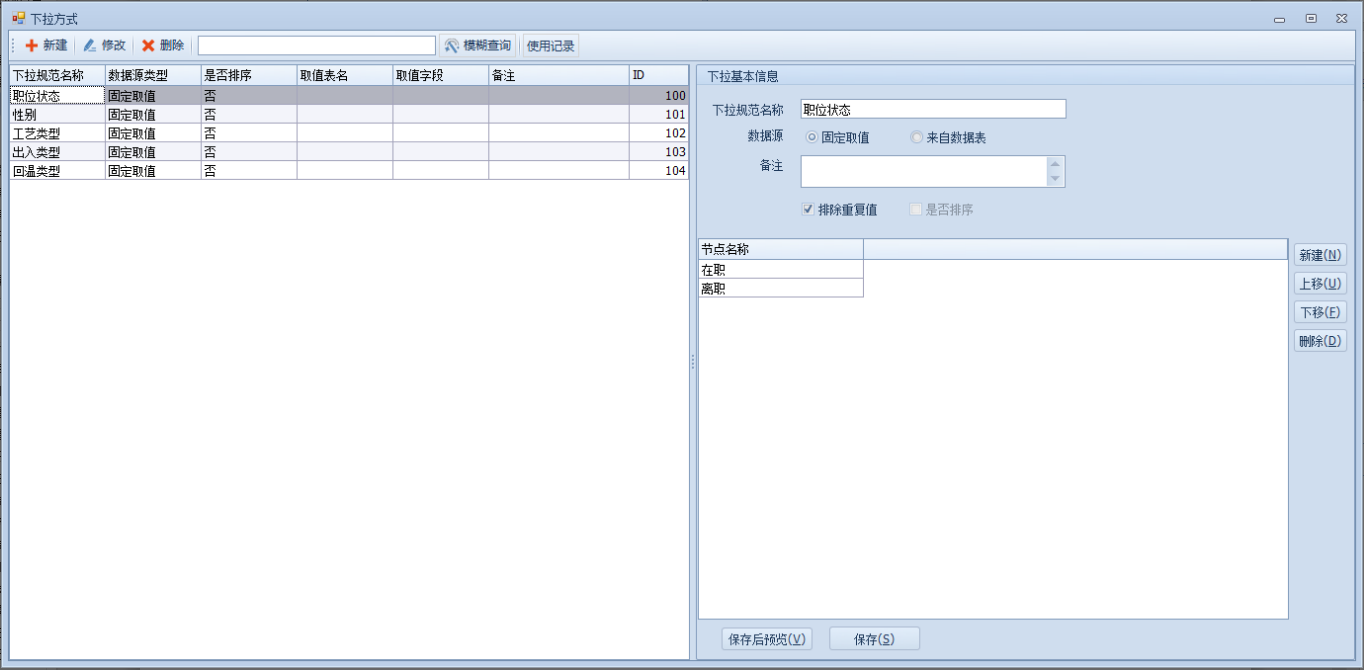Click the 新建(N) node button
The height and width of the screenshot is (670, 1364).
1320,255
